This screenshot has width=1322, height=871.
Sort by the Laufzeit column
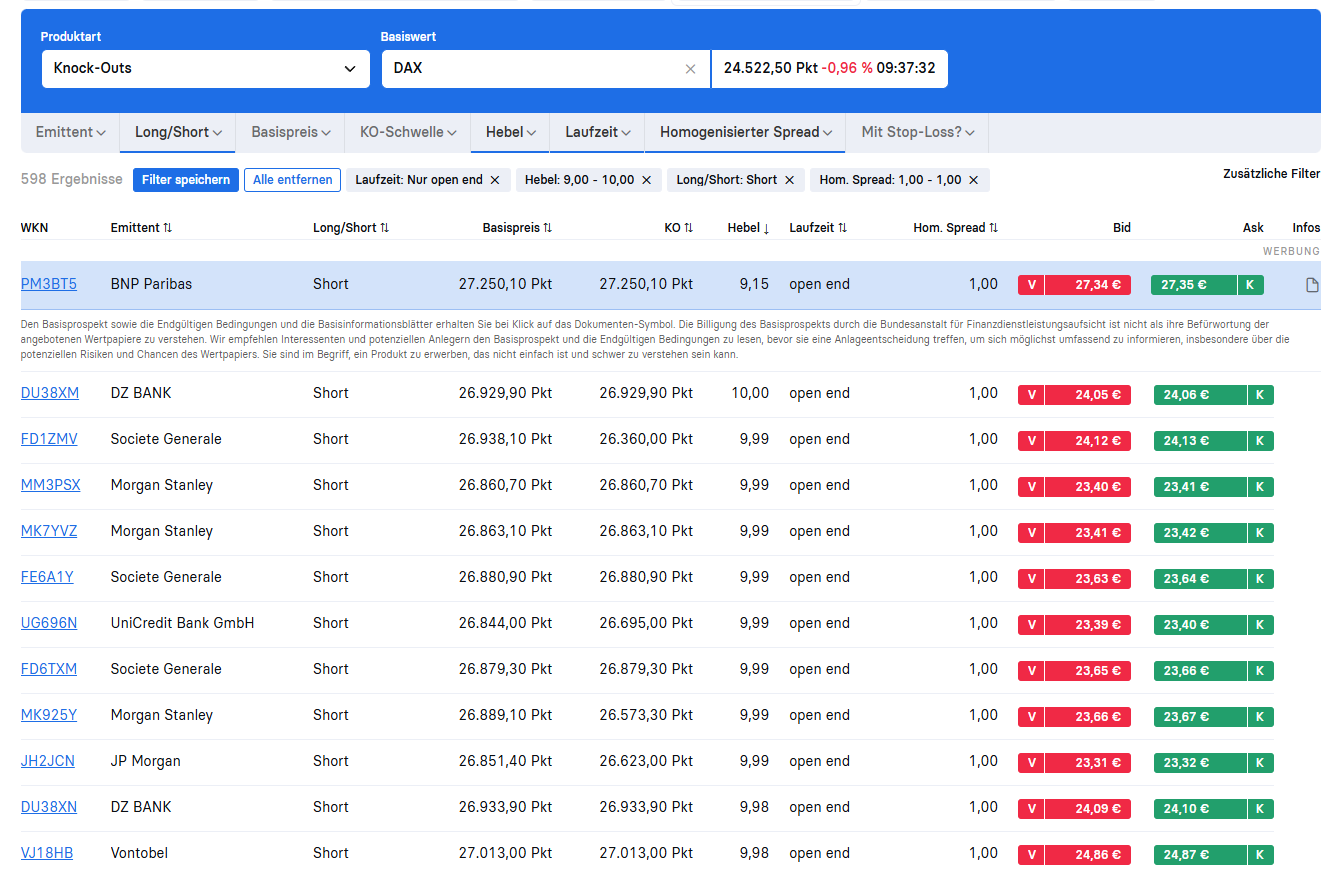pos(818,228)
